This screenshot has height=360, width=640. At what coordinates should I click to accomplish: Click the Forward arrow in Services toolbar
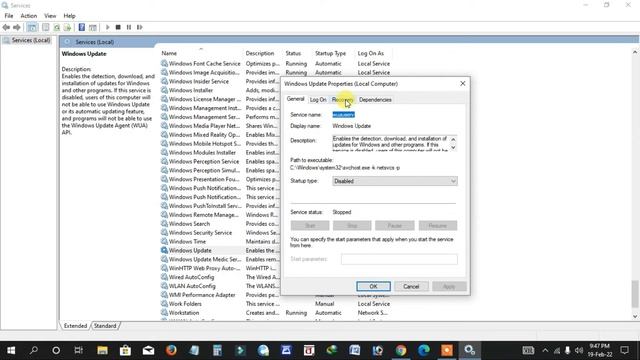[17, 27]
